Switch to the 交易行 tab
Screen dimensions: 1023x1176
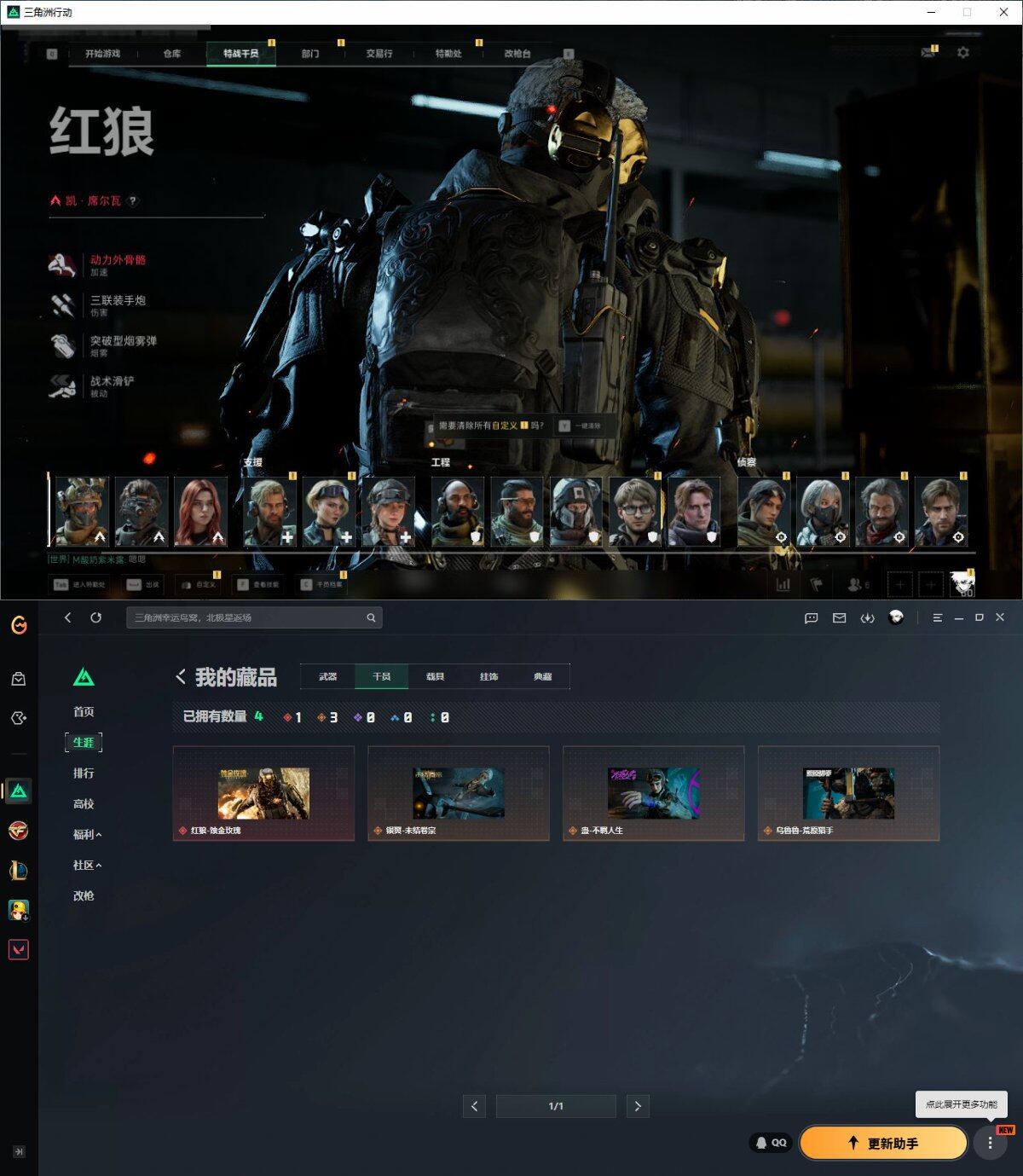[379, 54]
